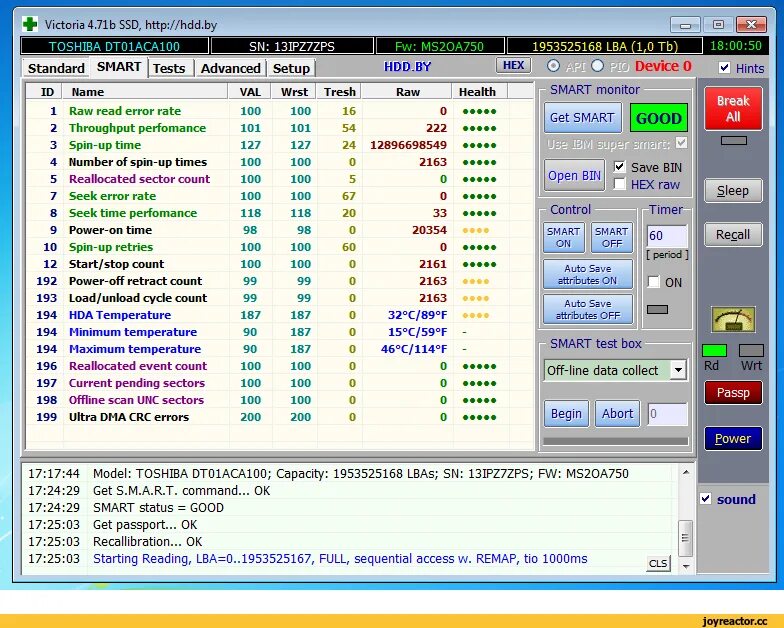Toggle the HEX button
This screenshot has height=628, width=784.
tap(513, 66)
